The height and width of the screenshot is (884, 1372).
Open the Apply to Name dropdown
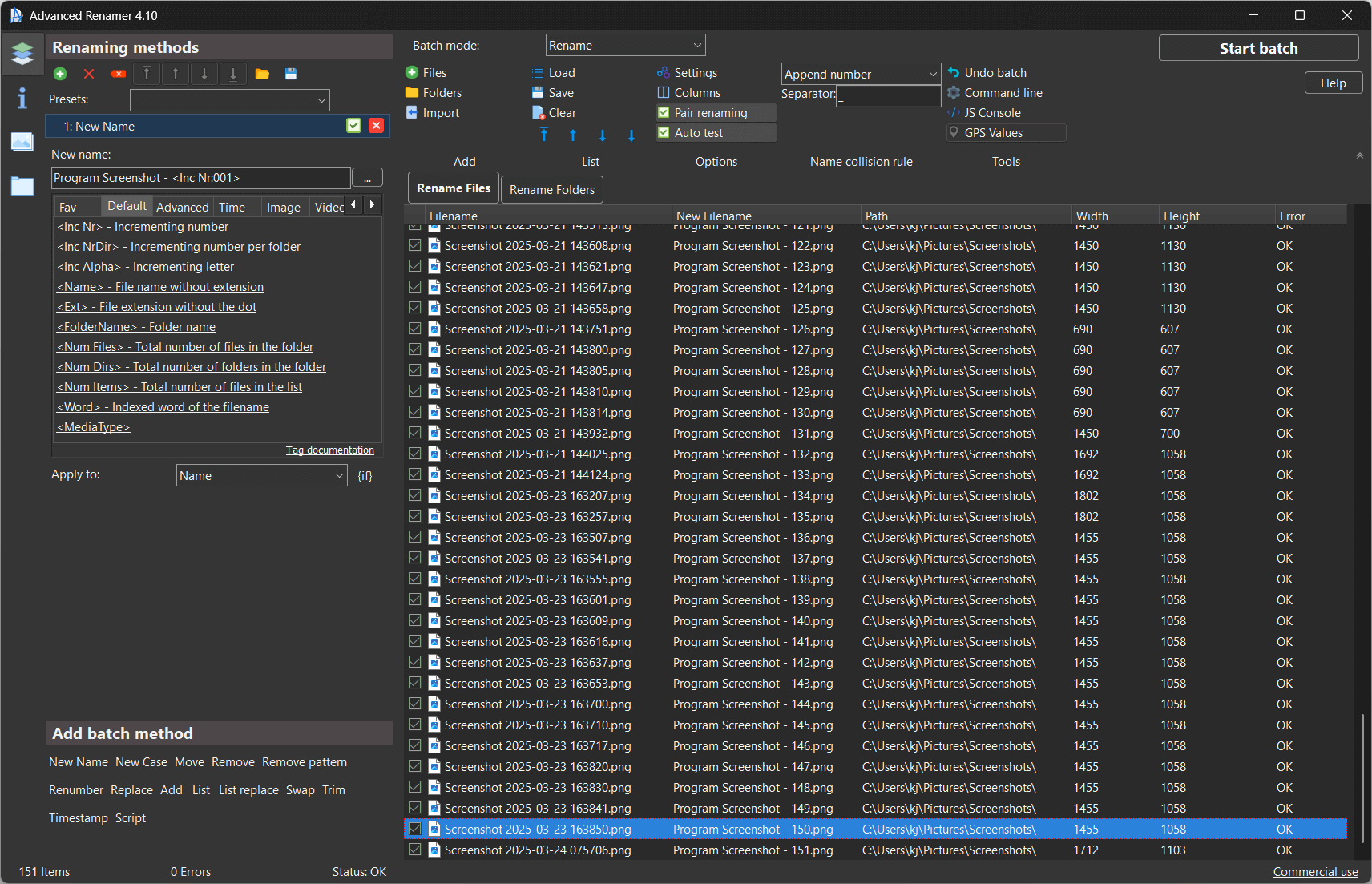[261, 475]
